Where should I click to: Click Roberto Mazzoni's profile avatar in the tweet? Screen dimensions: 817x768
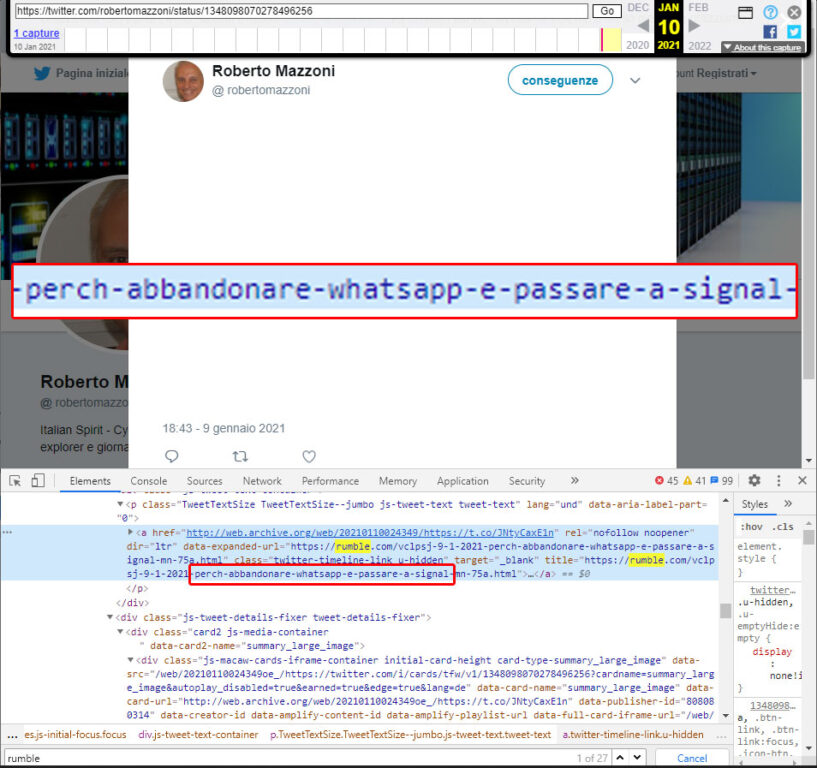(183, 81)
